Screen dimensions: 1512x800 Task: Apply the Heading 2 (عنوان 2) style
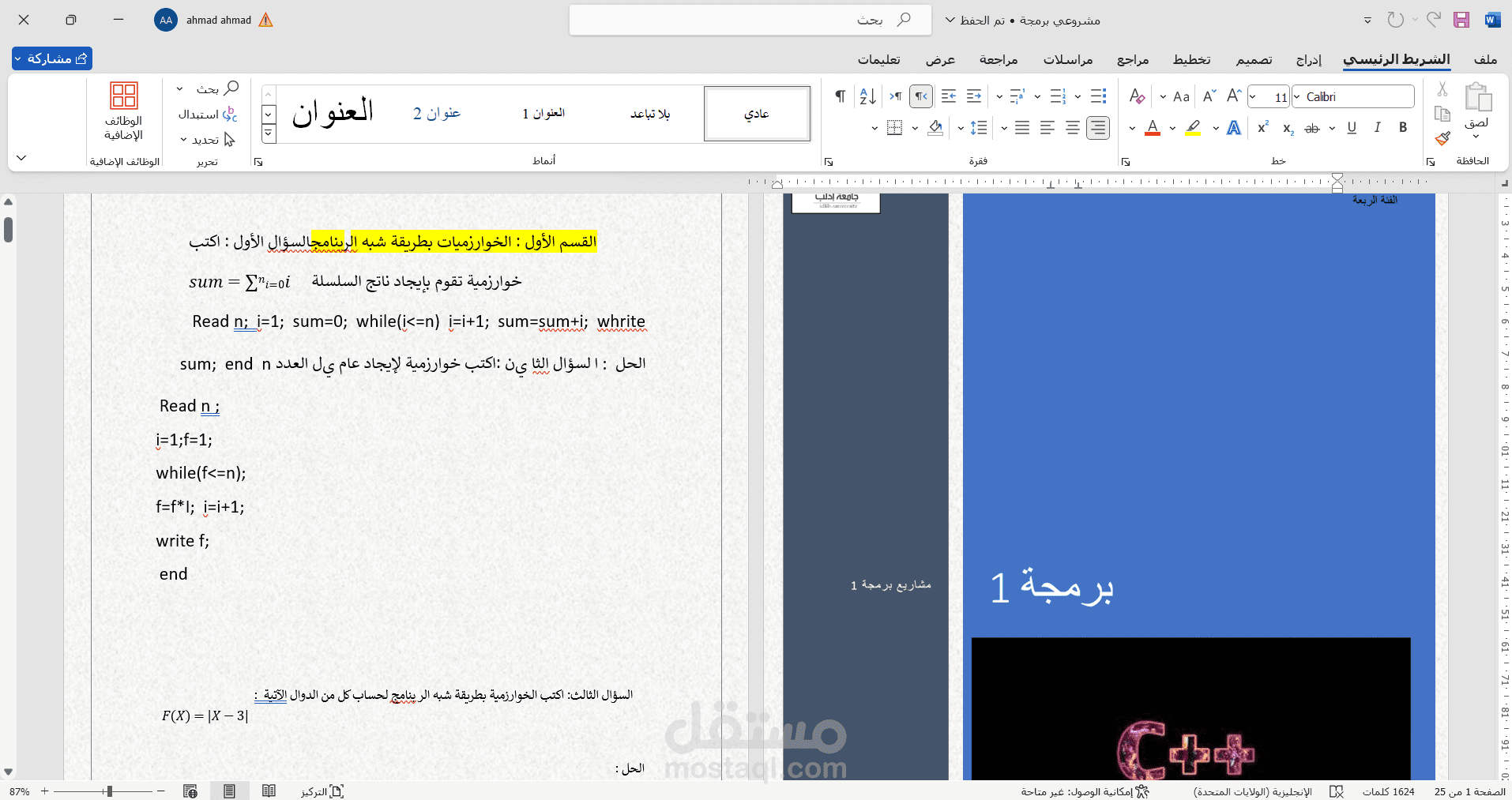tap(437, 114)
